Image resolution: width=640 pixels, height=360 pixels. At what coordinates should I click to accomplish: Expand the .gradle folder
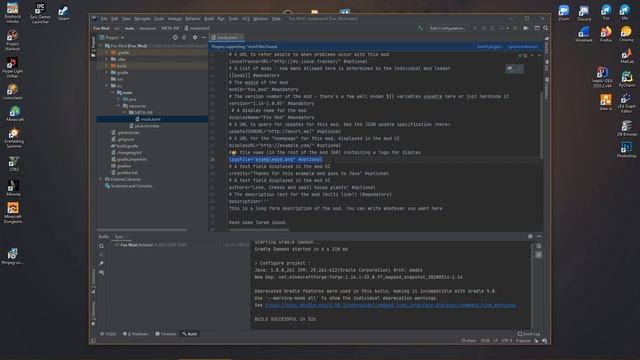point(107,53)
